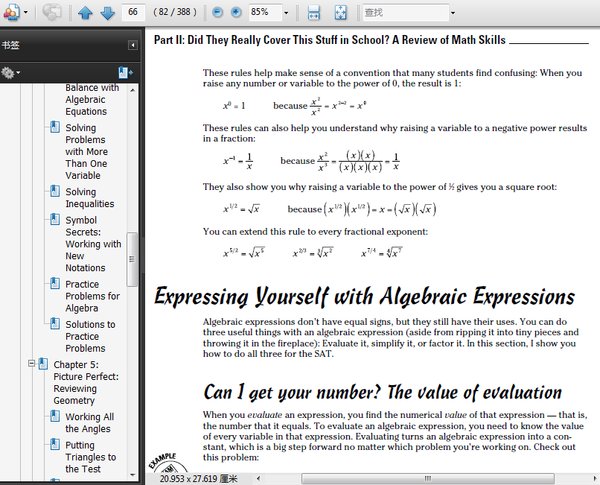Collapse the bookmarks panel with the arrow button
This screenshot has height=485, width=600.
pyautogui.click(x=132, y=45)
